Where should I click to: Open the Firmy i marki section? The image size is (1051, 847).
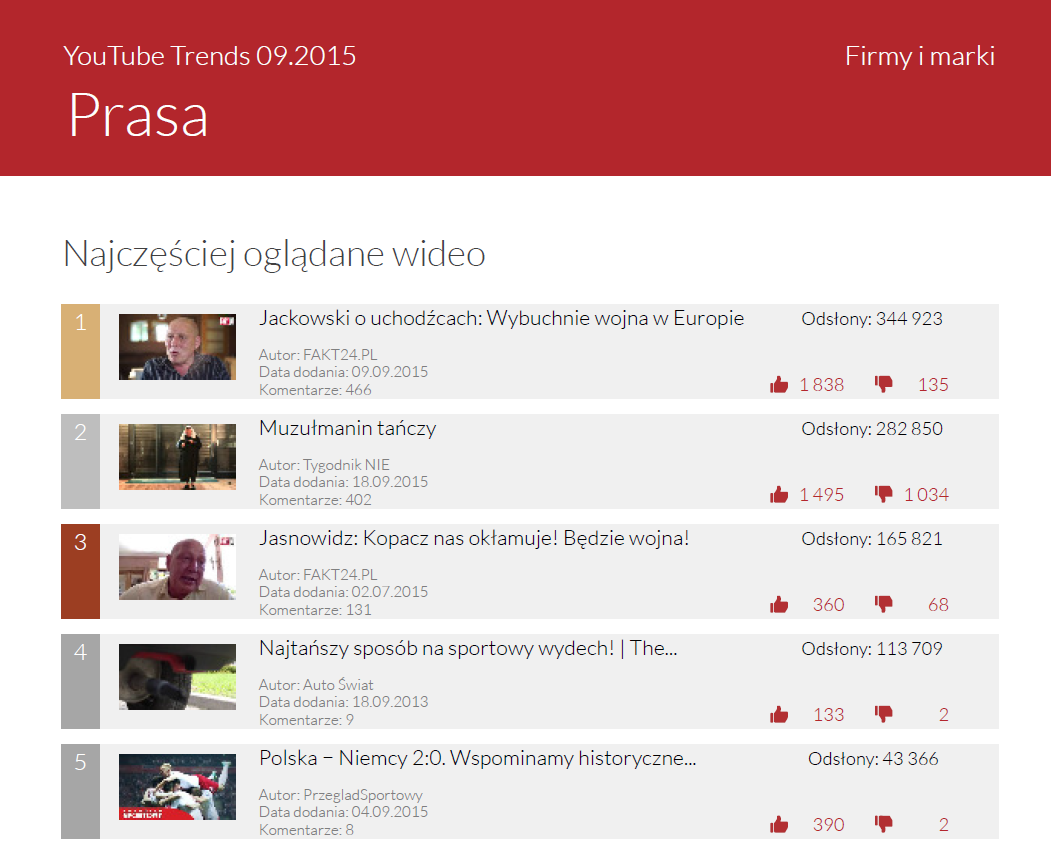[918, 56]
